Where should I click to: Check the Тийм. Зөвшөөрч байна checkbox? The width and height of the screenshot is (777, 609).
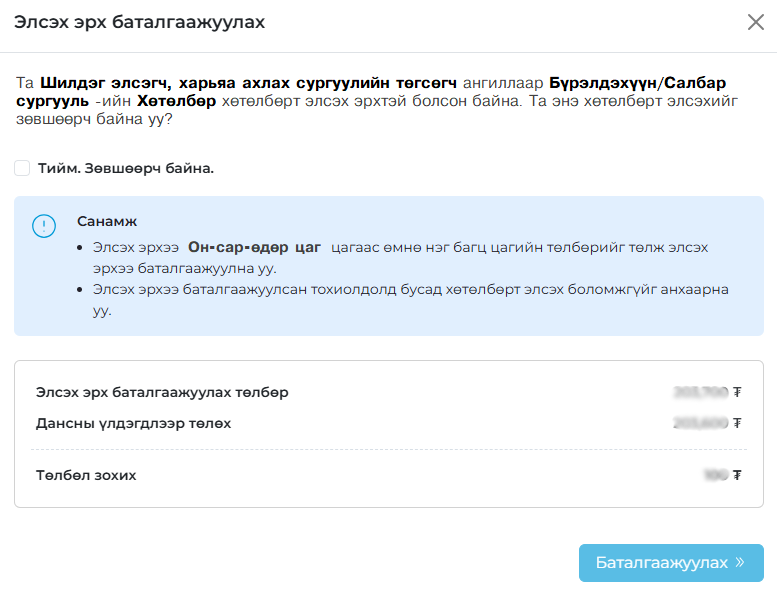tap(22, 168)
